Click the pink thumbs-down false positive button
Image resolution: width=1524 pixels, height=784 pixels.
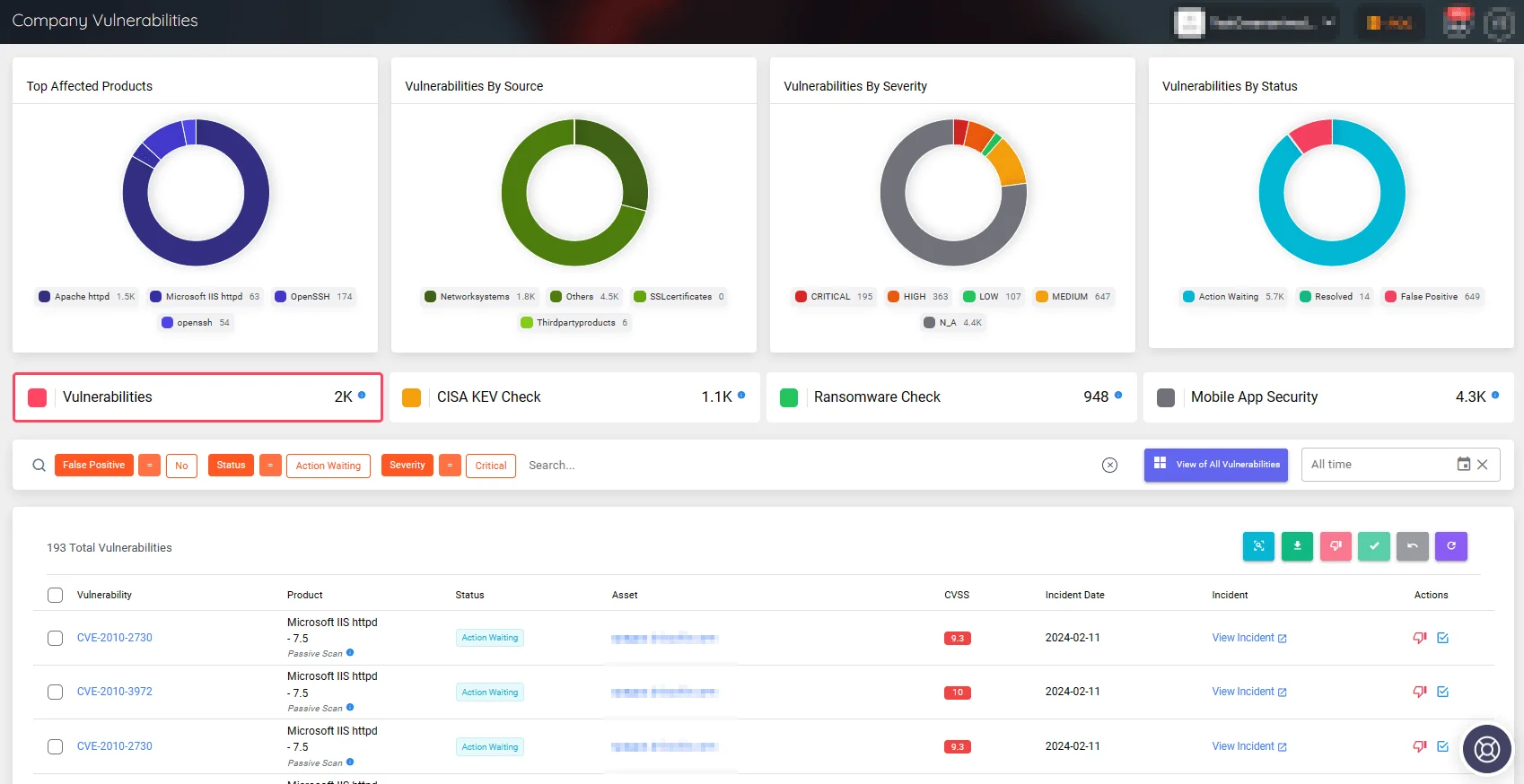(x=1336, y=546)
